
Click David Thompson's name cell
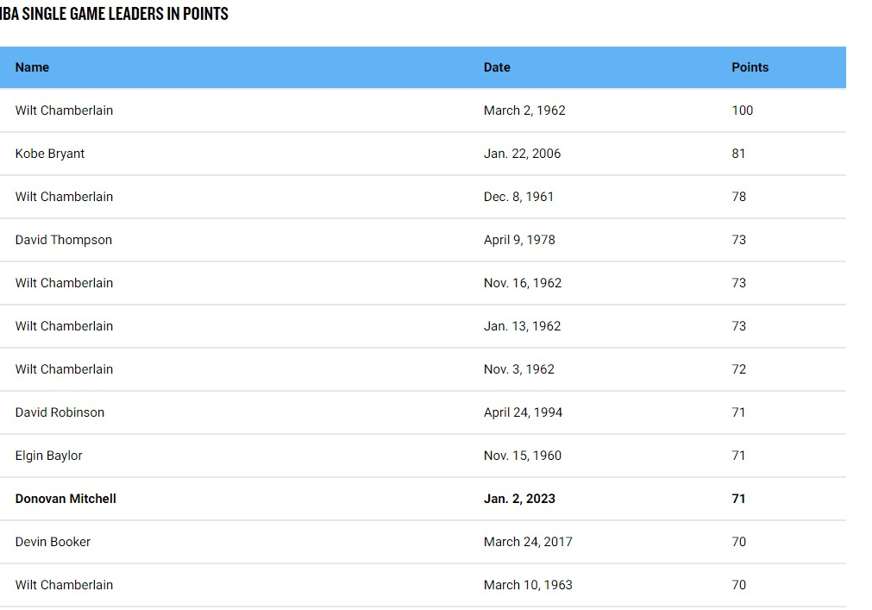click(x=64, y=240)
